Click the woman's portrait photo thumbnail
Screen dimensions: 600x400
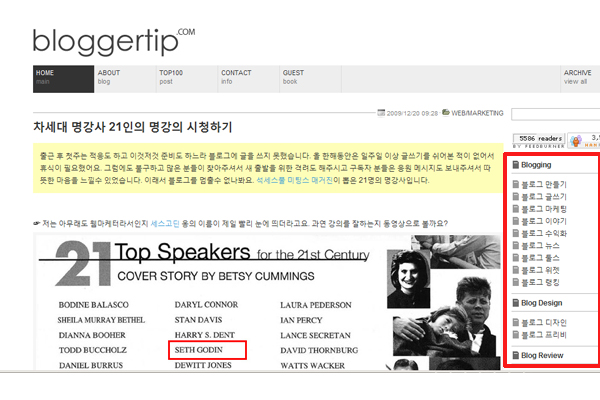pos(408,279)
